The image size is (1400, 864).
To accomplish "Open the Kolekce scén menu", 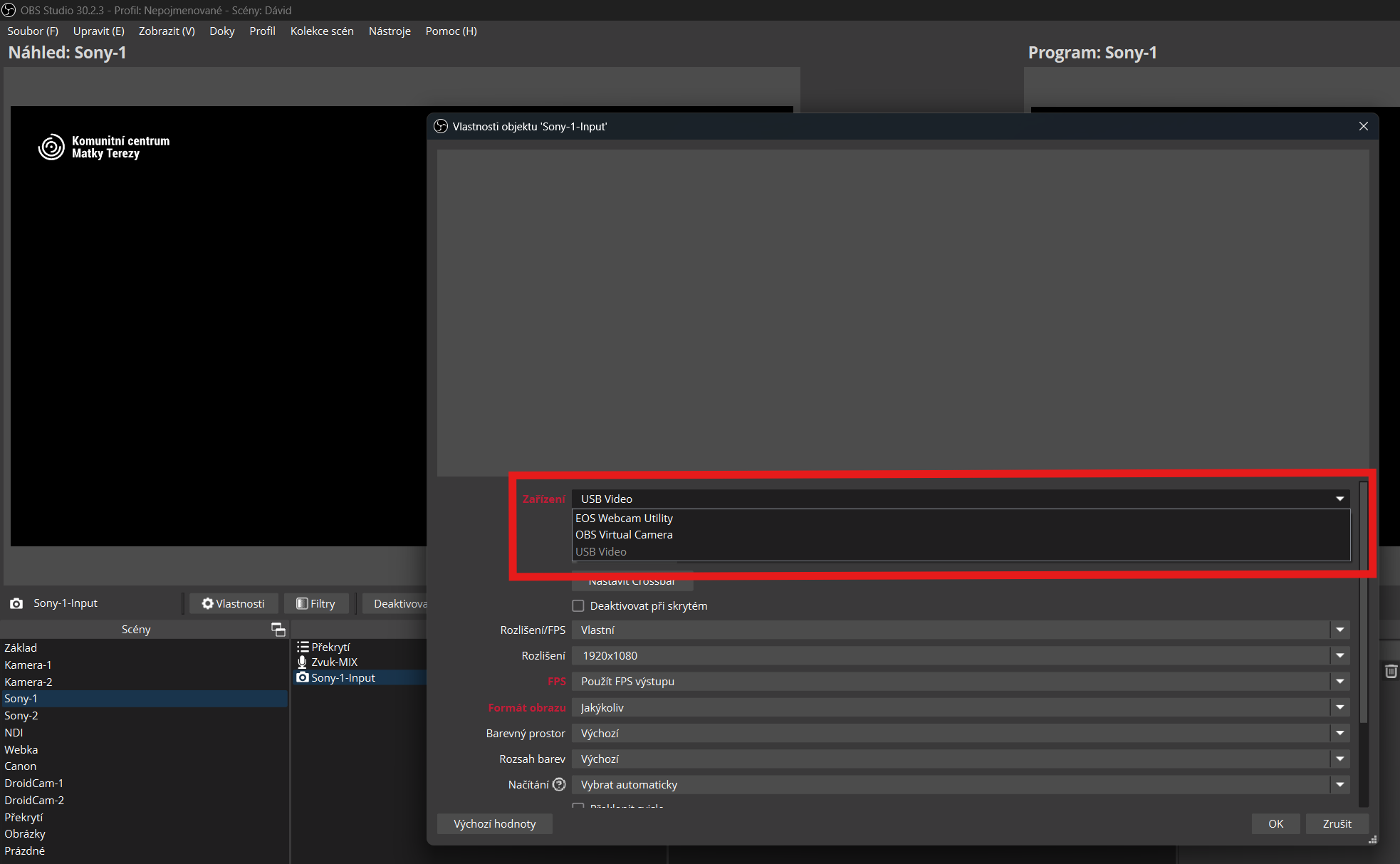I will click(322, 31).
